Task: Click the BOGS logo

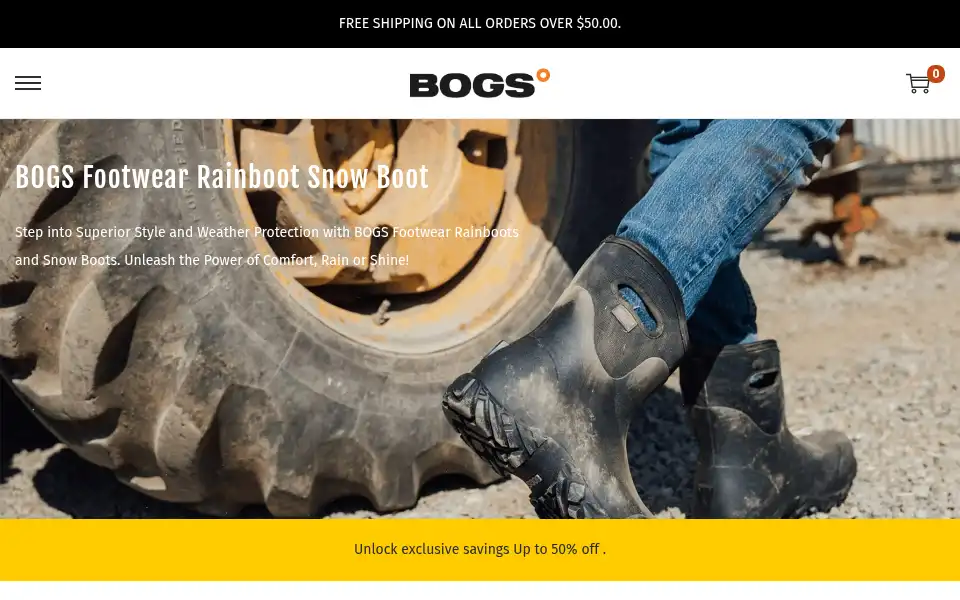Action: click(x=479, y=83)
